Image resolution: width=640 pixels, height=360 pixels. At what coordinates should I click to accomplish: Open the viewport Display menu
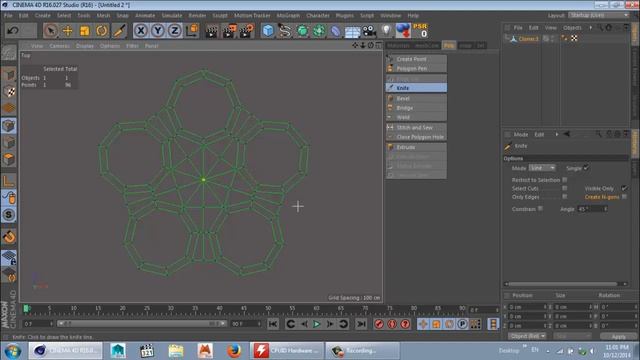[x=85, y=46]
